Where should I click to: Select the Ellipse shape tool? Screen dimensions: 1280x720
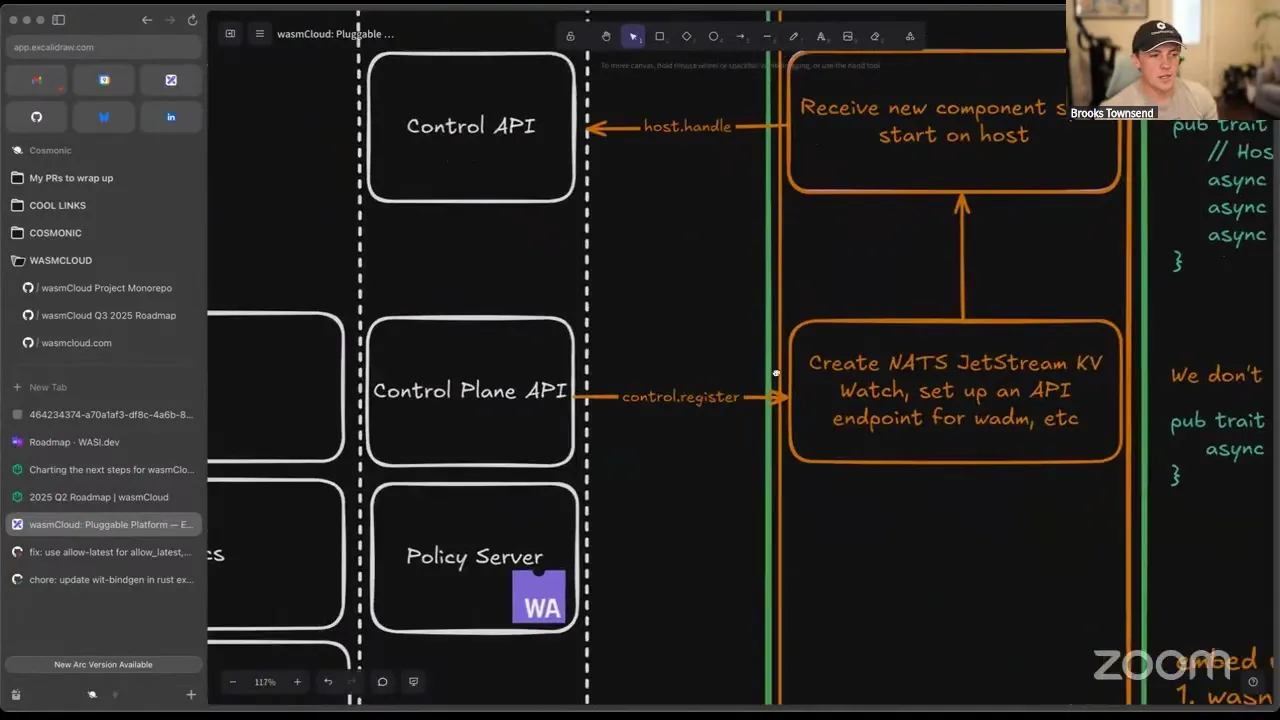(714, 36)
